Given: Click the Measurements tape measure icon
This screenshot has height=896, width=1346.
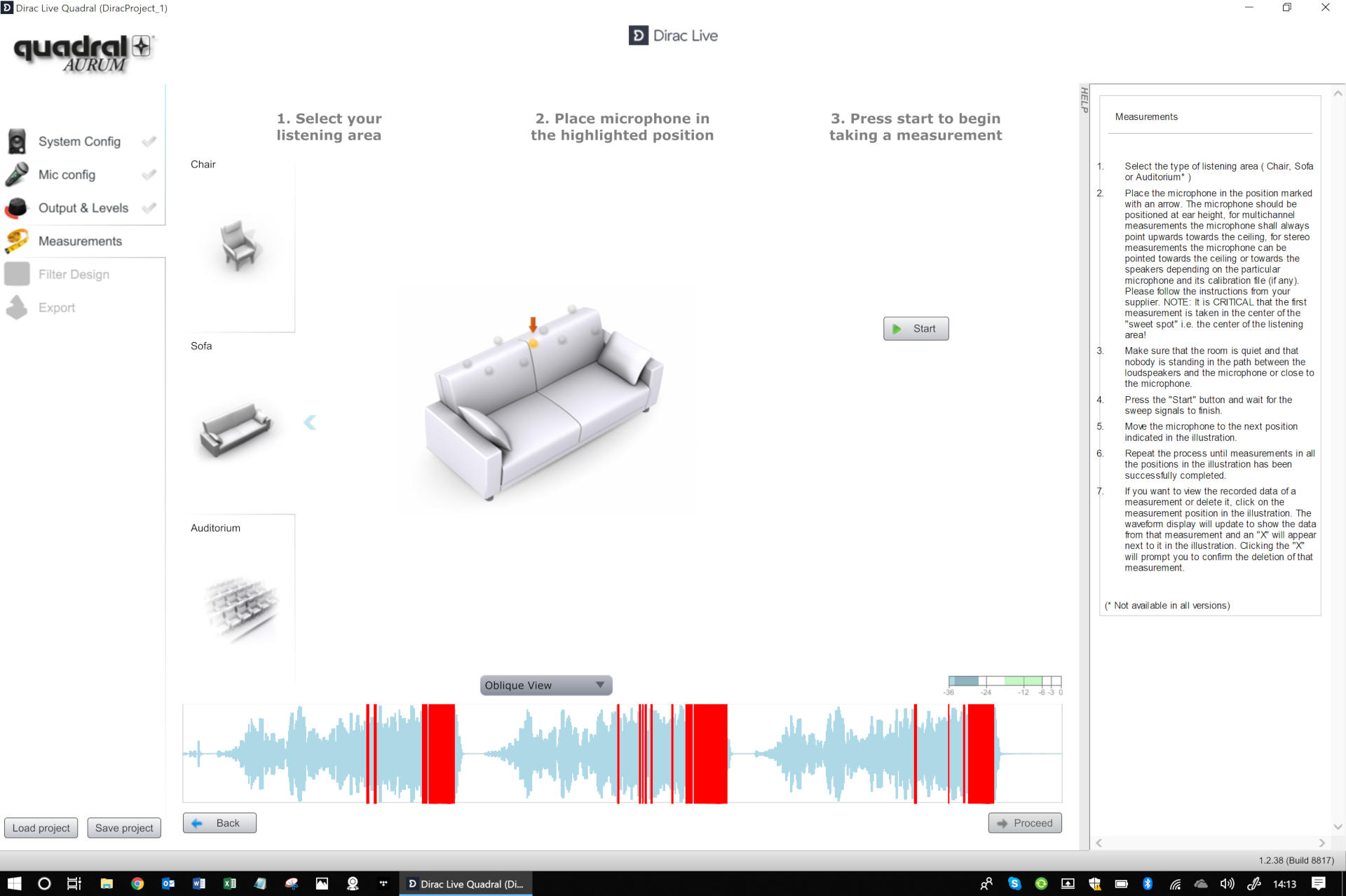Looking at the screenshot, I should tap(17, 241).
